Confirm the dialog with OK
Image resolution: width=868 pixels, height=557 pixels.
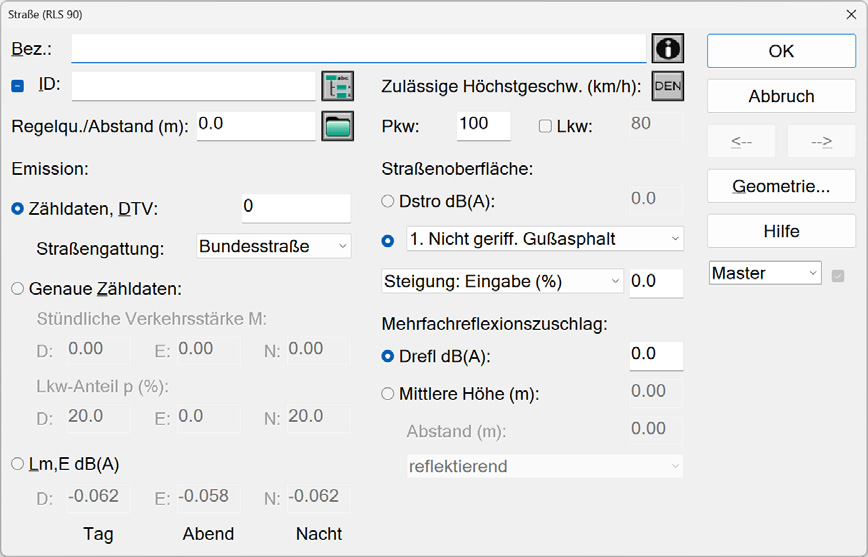pyautogui.click(x=781, y=51)
